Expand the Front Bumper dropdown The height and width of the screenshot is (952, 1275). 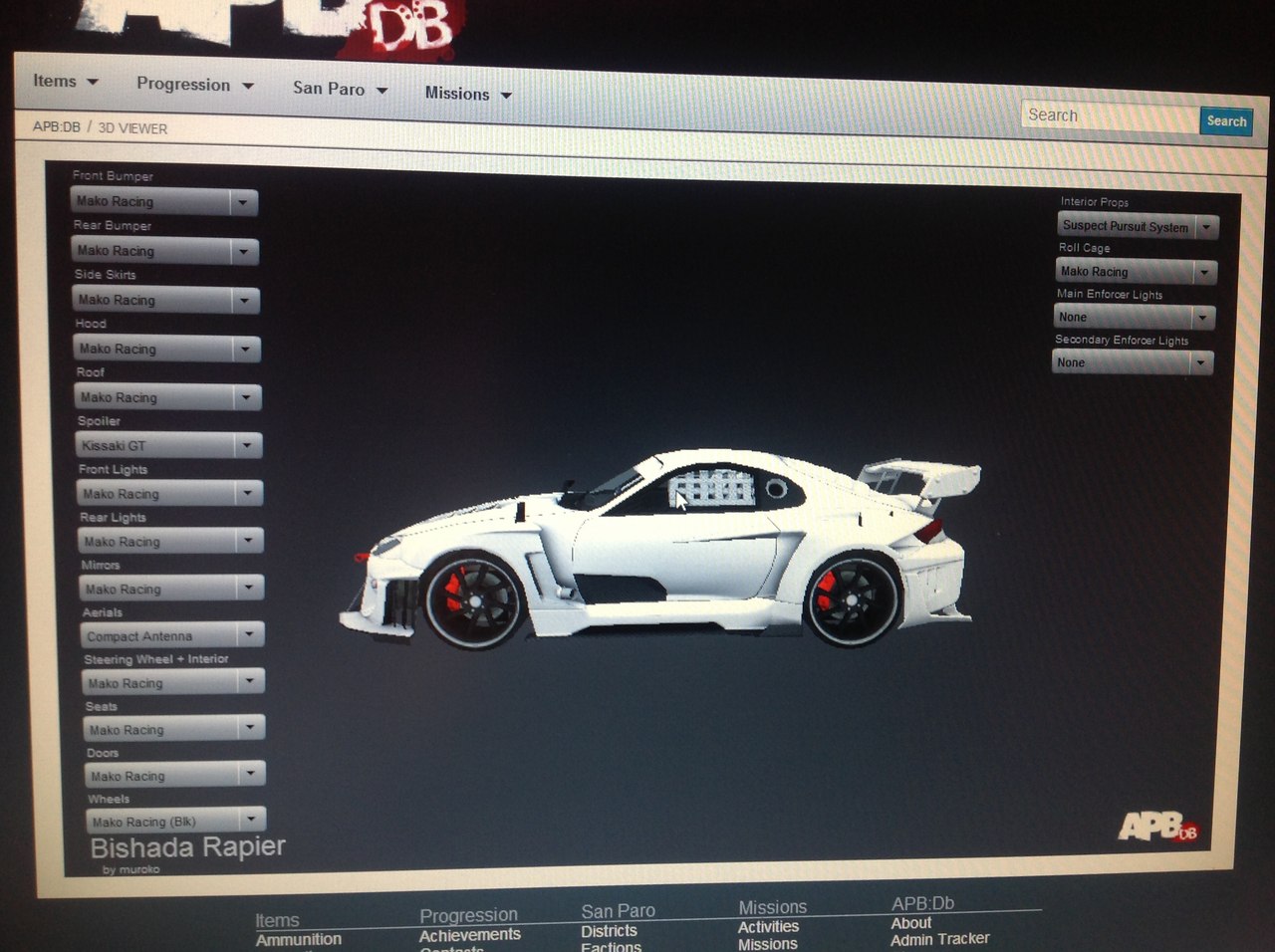(x=164, y=202)
